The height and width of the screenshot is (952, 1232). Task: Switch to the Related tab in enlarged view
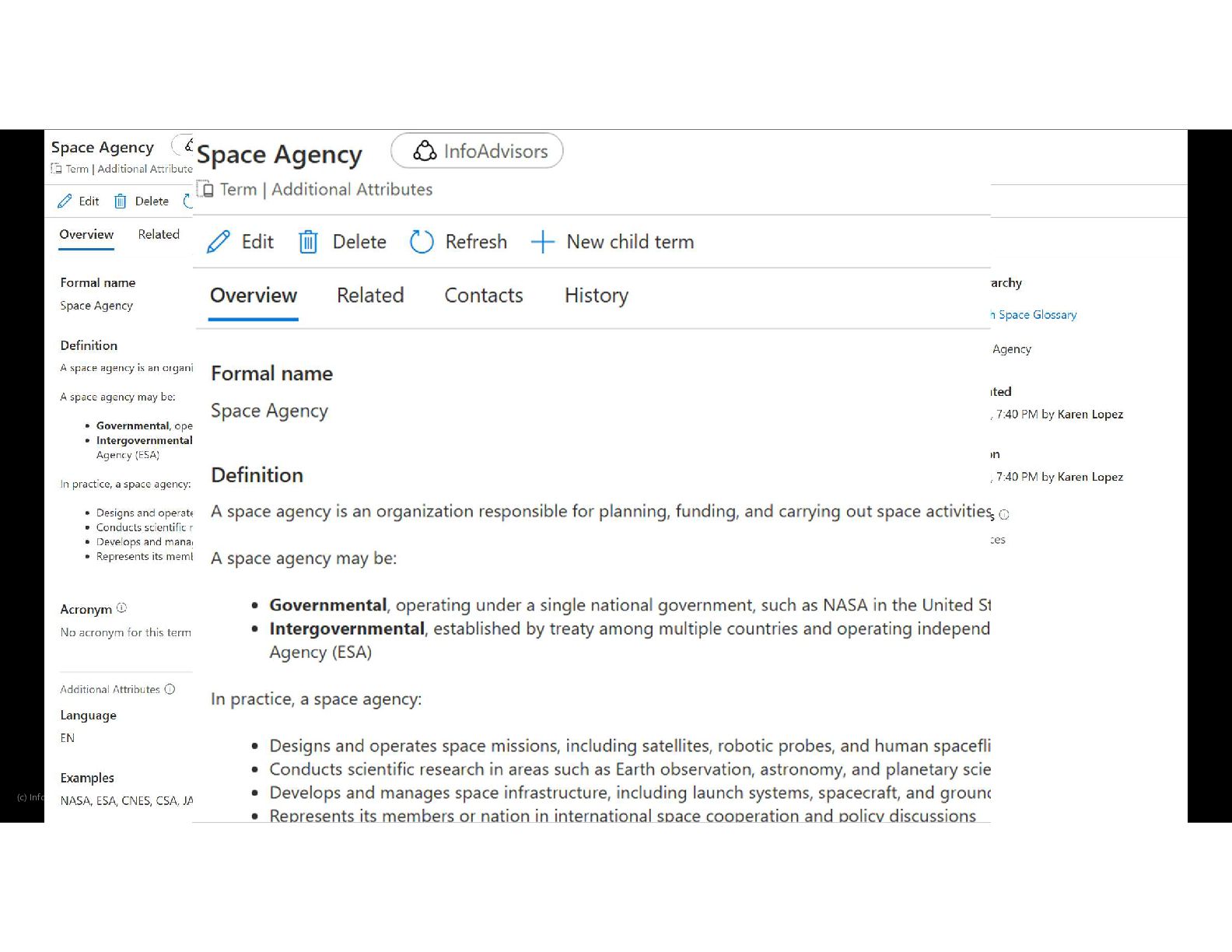coord(370,296)
